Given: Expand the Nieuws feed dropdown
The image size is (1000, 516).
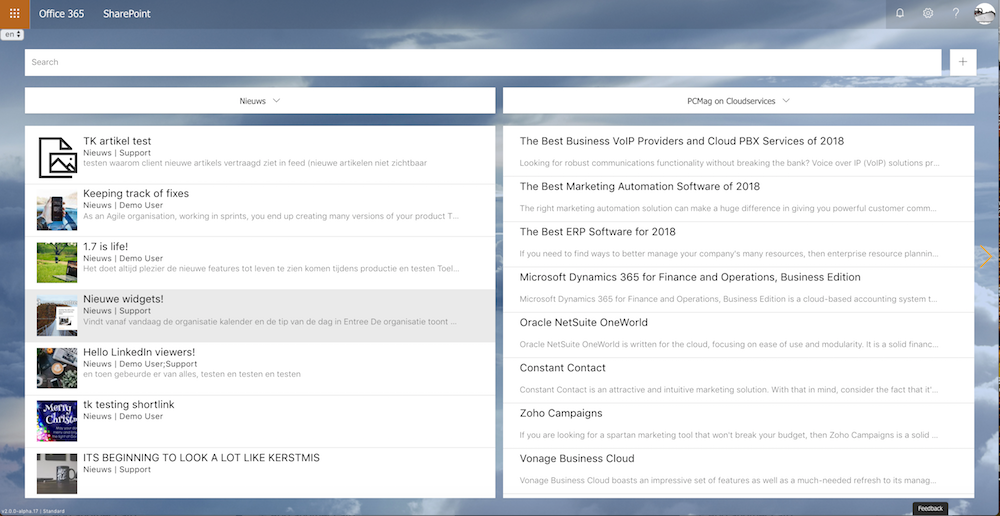Looking at the screenshot, I should (x=260, y=101).
